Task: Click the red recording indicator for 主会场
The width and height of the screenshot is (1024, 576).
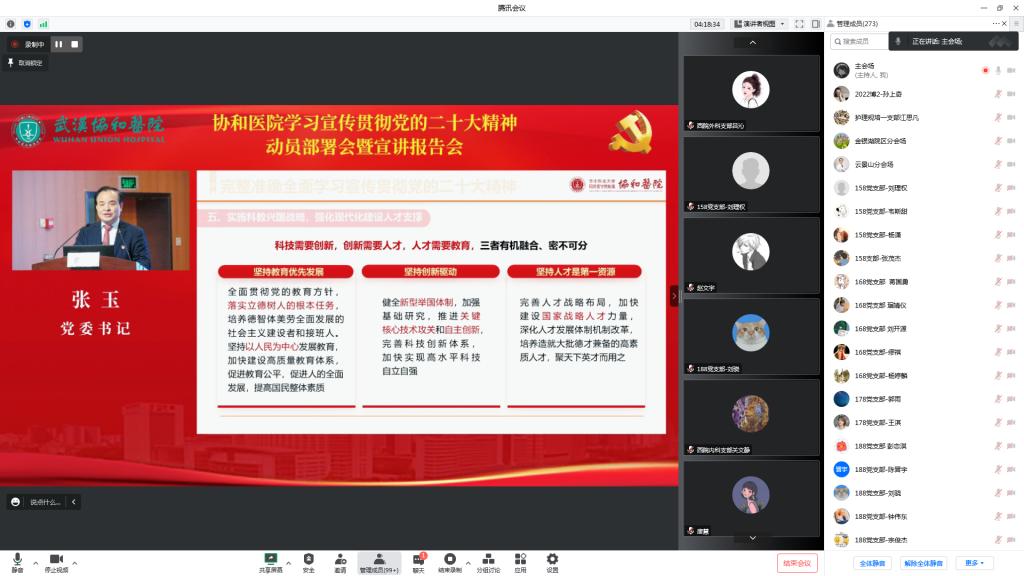Action: (x=985, y=71)
